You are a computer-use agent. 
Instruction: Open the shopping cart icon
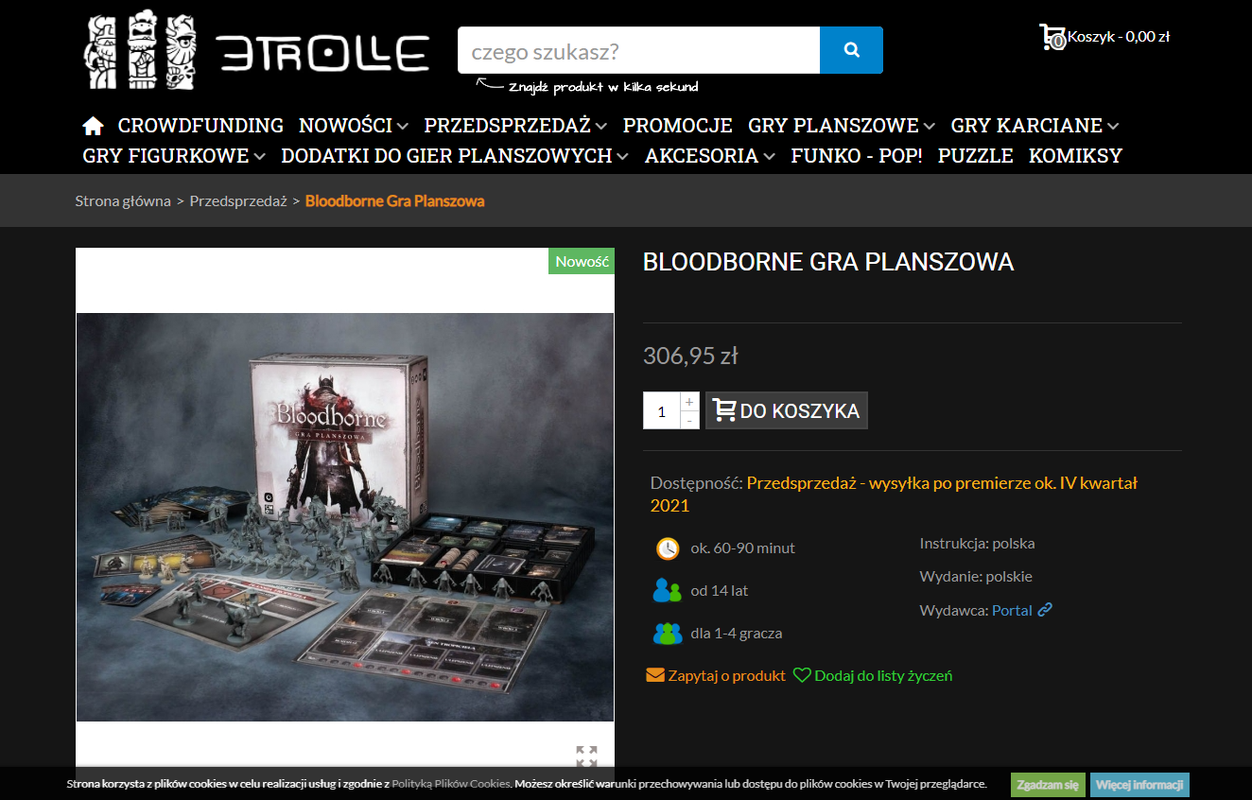coord(1052,37)
